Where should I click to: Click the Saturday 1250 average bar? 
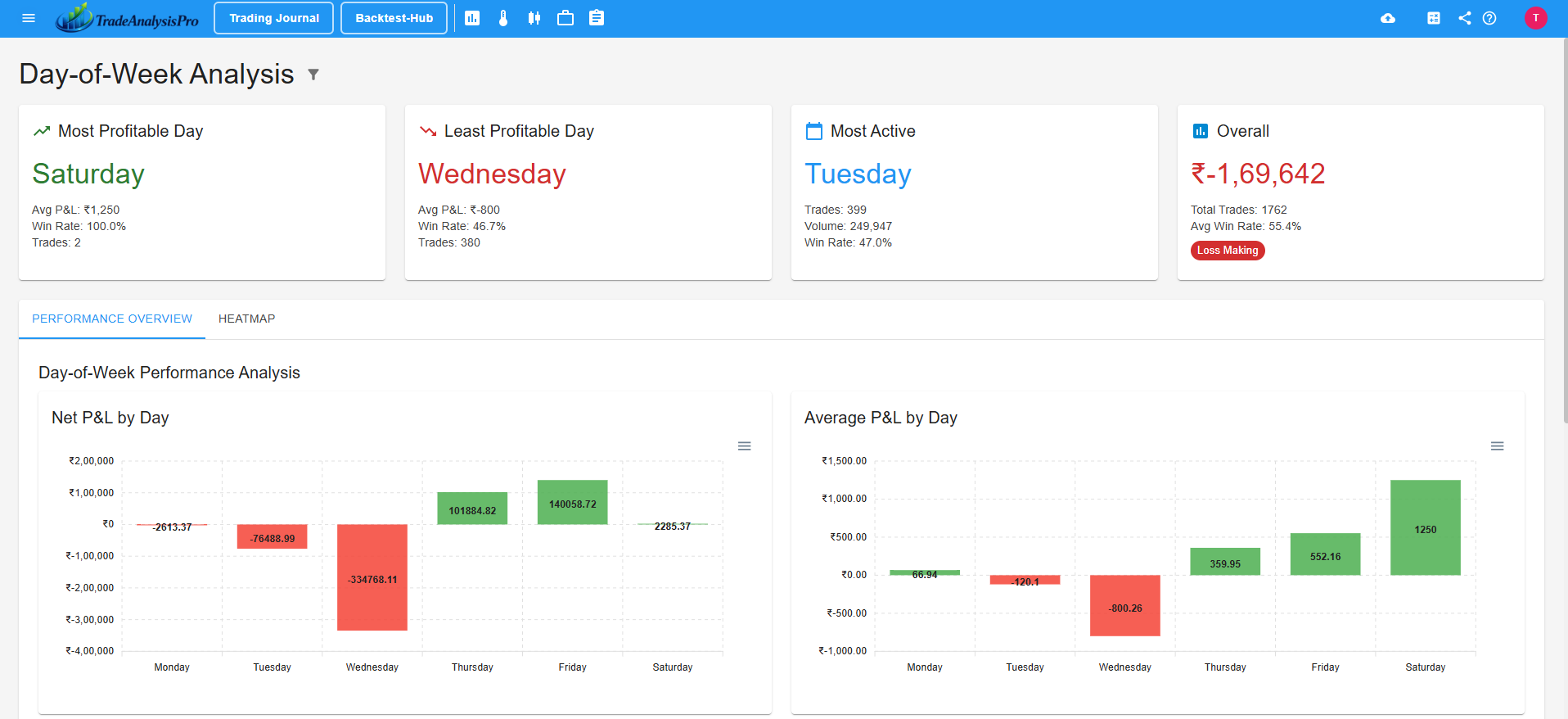[x=1426, y=527]
